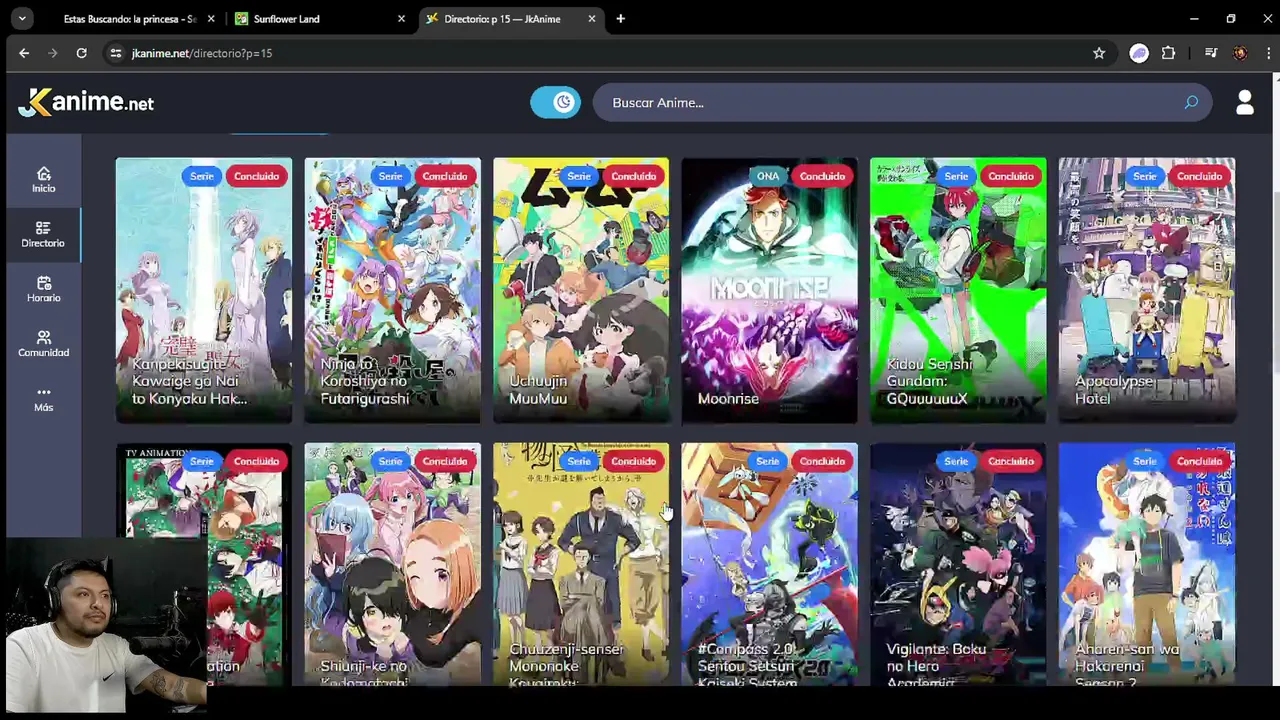The height and width of the screenshot is (720, 1280).
Task: Open the Chrome profile avatar
Action: point(1240,53)
